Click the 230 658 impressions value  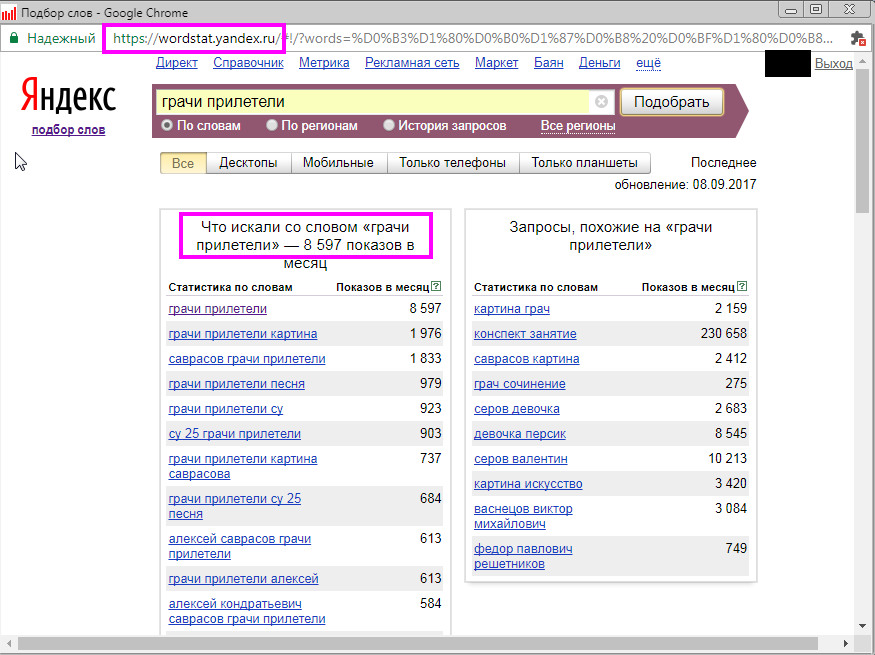point(724,333)
